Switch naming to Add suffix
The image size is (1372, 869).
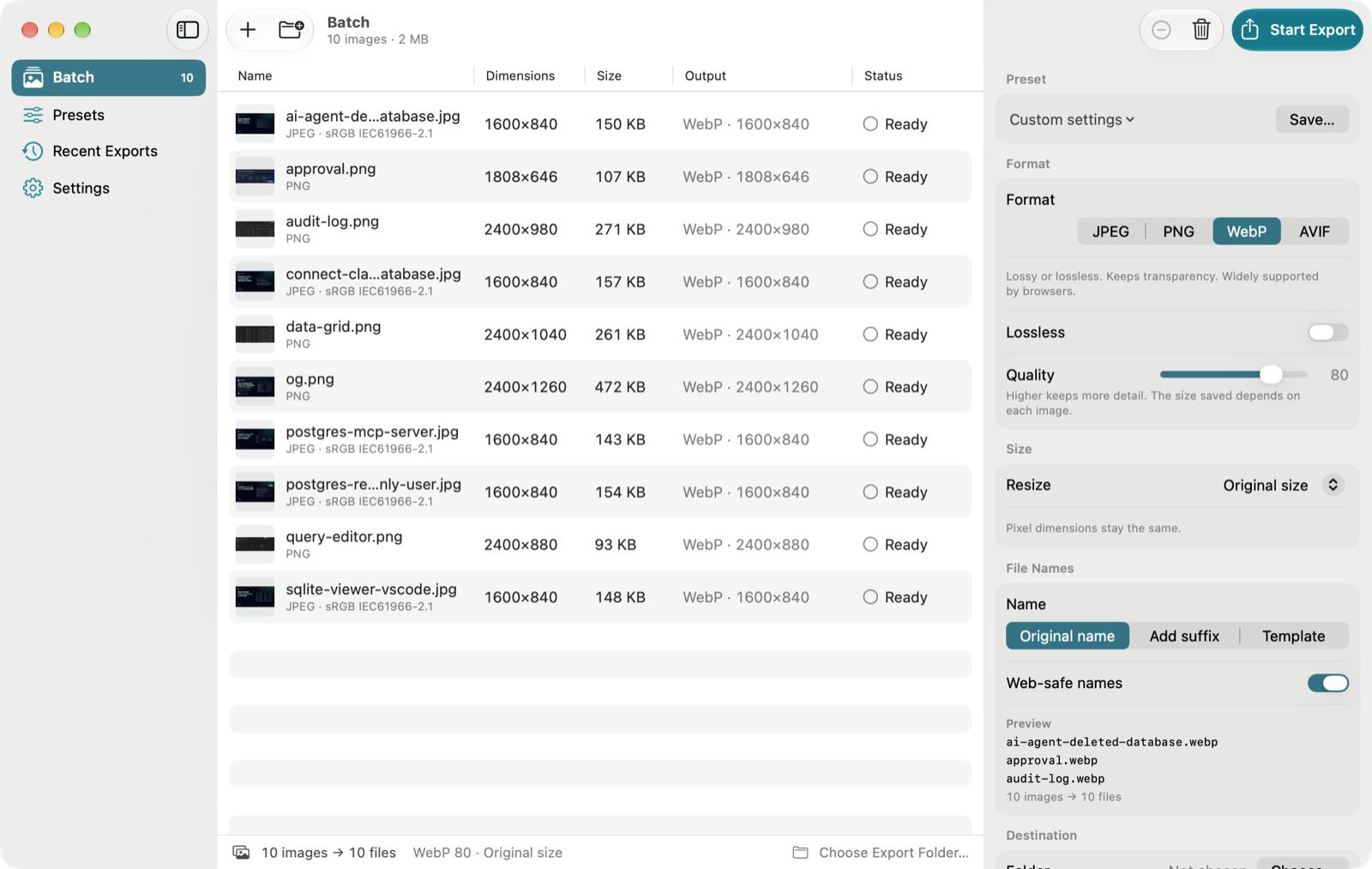(1184, 637)
